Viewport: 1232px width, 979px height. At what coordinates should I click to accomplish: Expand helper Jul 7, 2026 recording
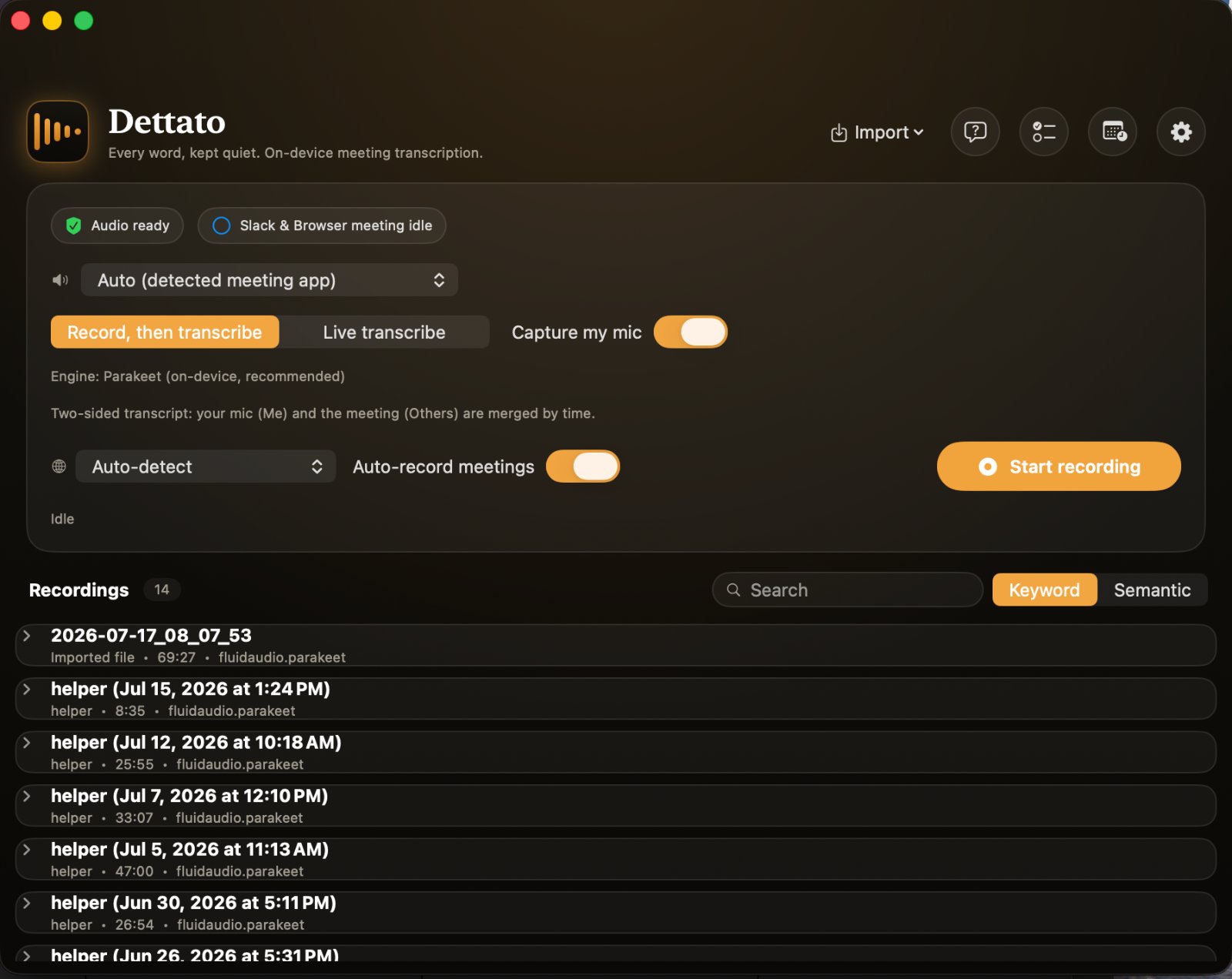click(x=27, y=796)
